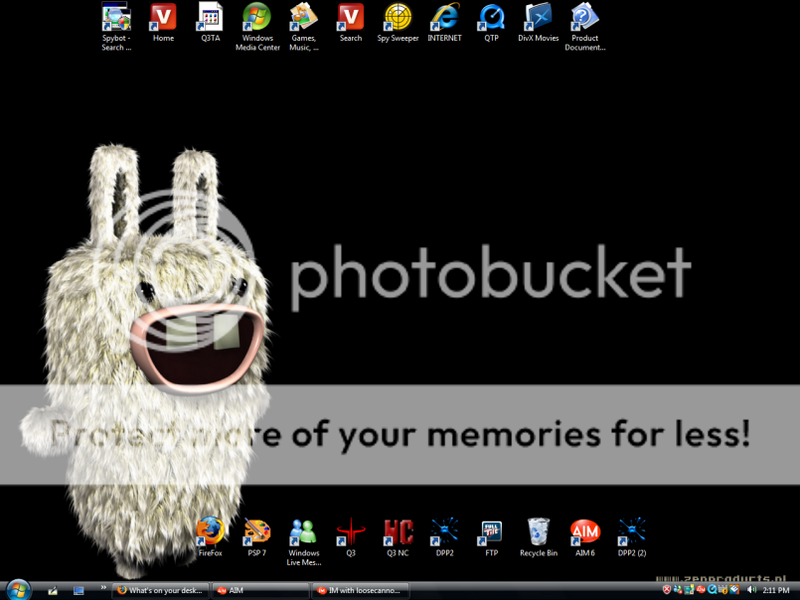
Task: Open the Q3 NC shortcut
Action: (x=397, y=529)
